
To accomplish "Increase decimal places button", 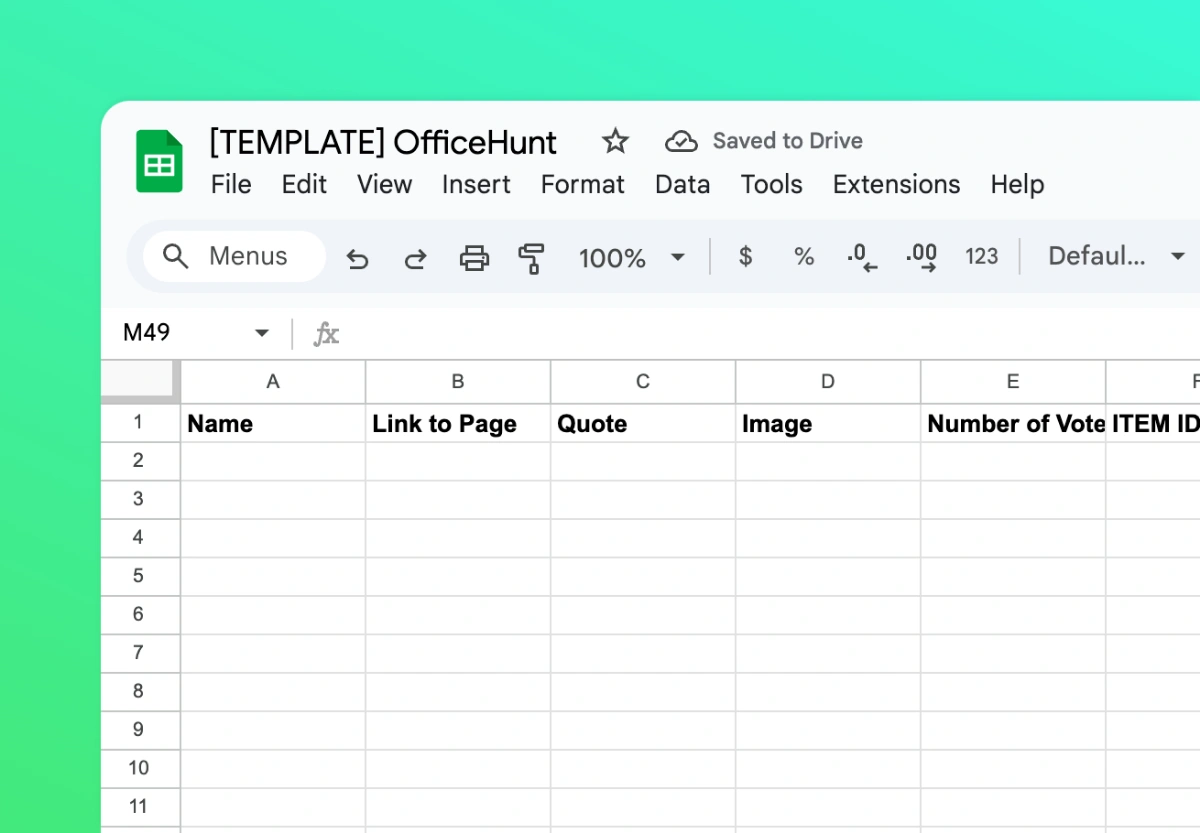I will (921, 257).
